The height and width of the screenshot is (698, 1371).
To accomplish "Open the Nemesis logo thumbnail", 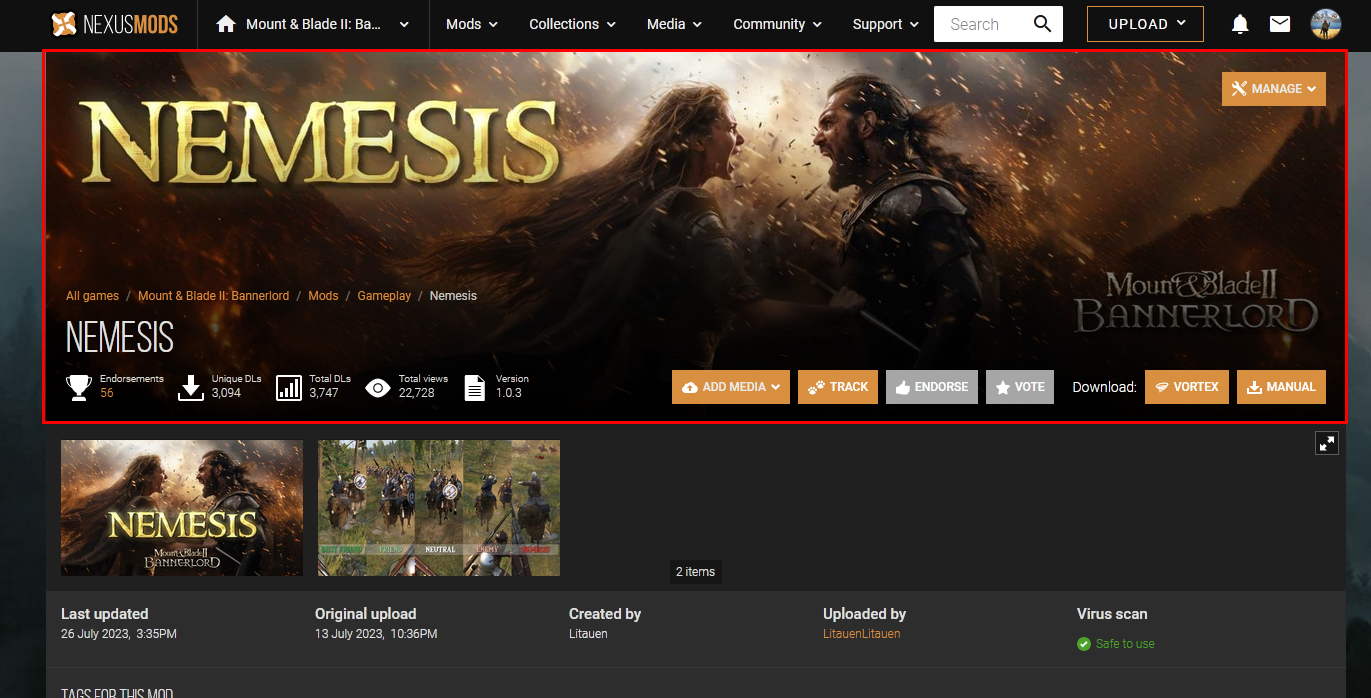I will pos(182,508).
